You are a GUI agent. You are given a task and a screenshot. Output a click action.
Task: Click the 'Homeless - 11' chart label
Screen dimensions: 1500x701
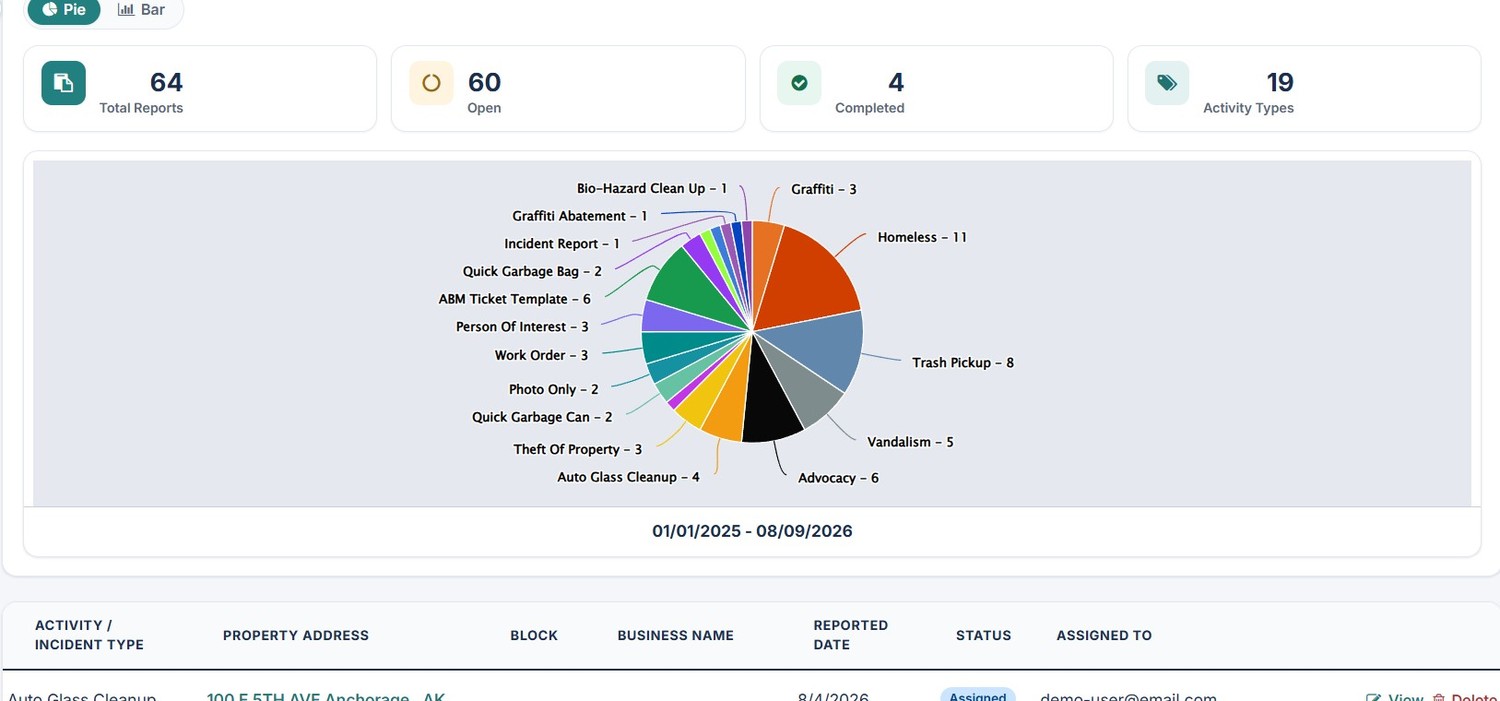[x=922, y=237]
